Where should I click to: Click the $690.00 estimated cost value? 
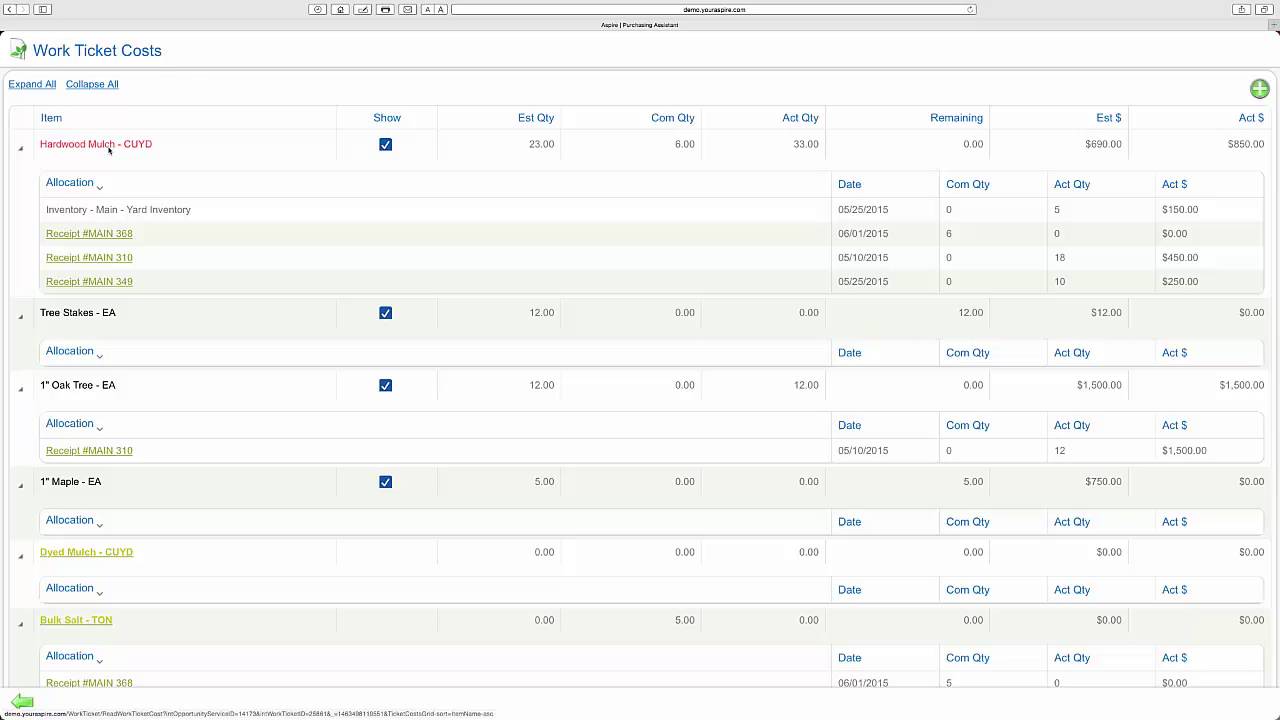[1103, 144]
